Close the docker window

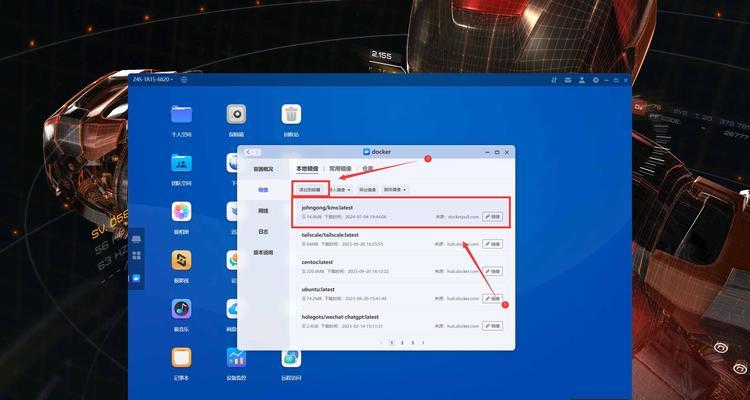tap(507, 152)
